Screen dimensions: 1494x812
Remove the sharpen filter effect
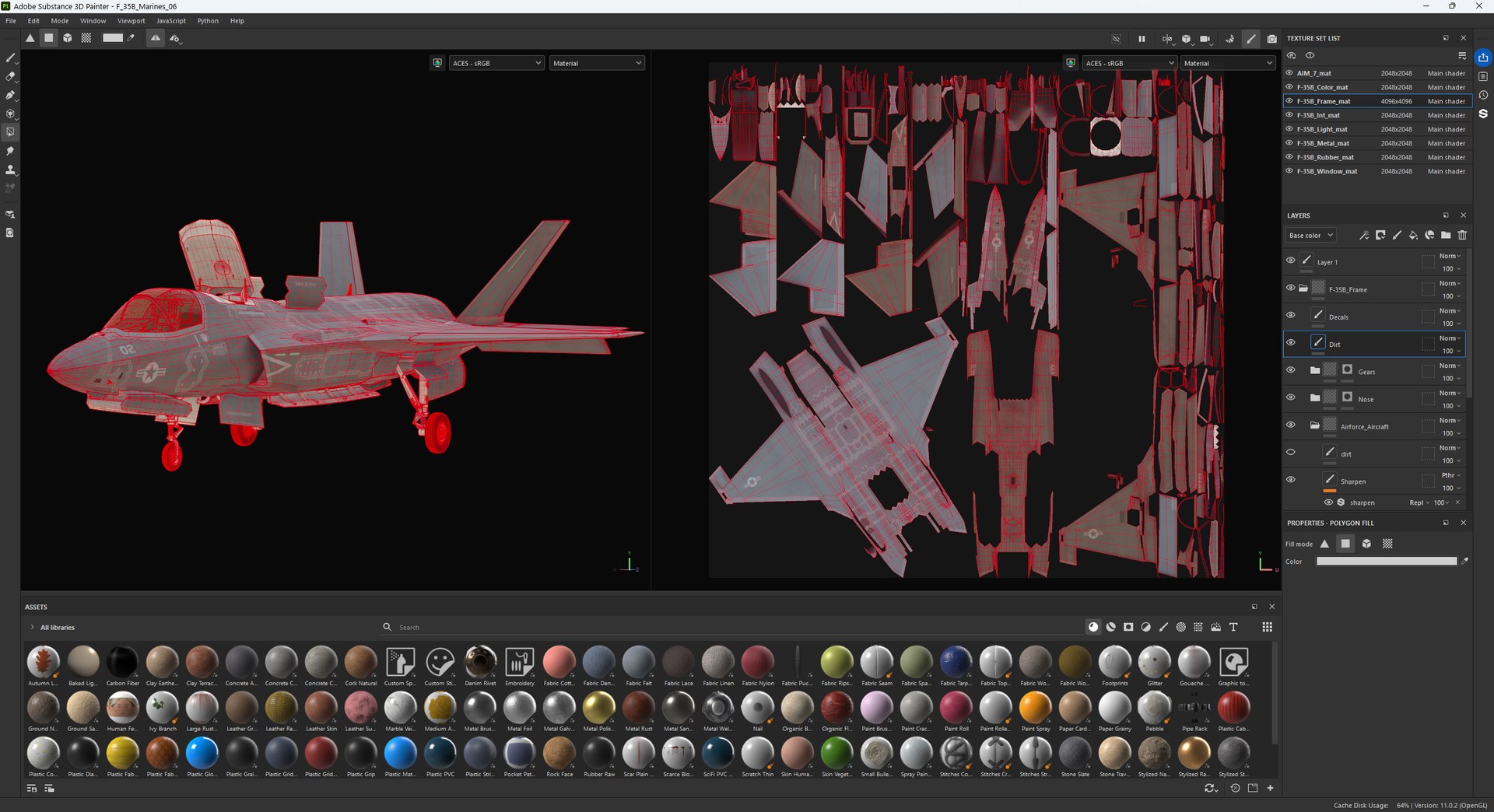[x=1457, y=502]
